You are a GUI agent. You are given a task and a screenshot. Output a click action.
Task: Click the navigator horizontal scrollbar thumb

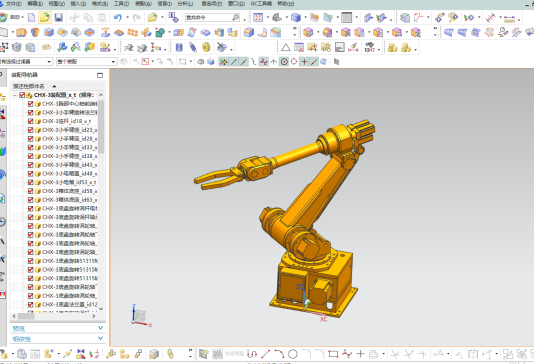pyautogui.click(x=26, y=316)
